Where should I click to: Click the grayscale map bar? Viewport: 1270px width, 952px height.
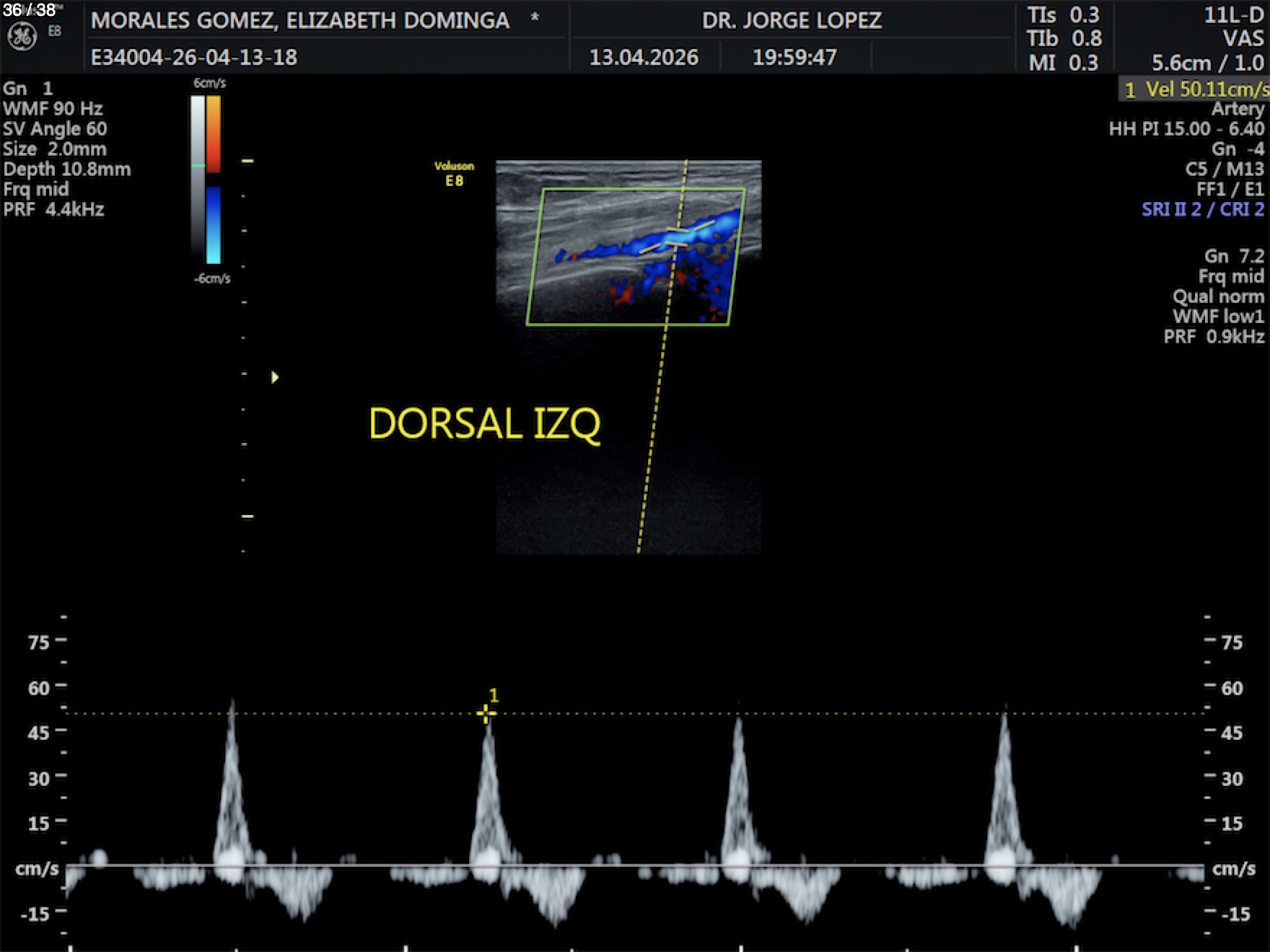198,180
